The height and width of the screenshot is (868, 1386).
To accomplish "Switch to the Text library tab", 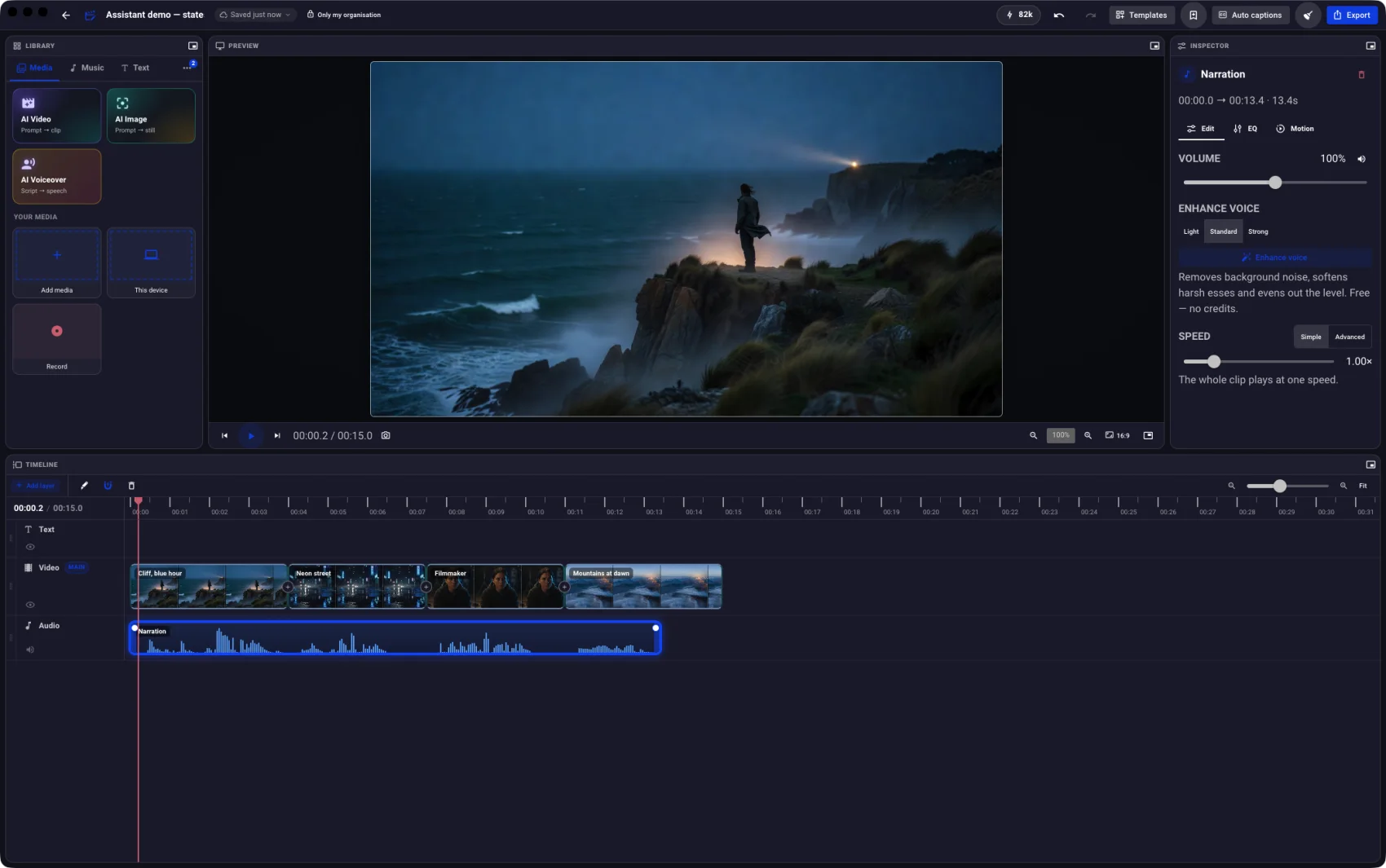I will [135, 68].
